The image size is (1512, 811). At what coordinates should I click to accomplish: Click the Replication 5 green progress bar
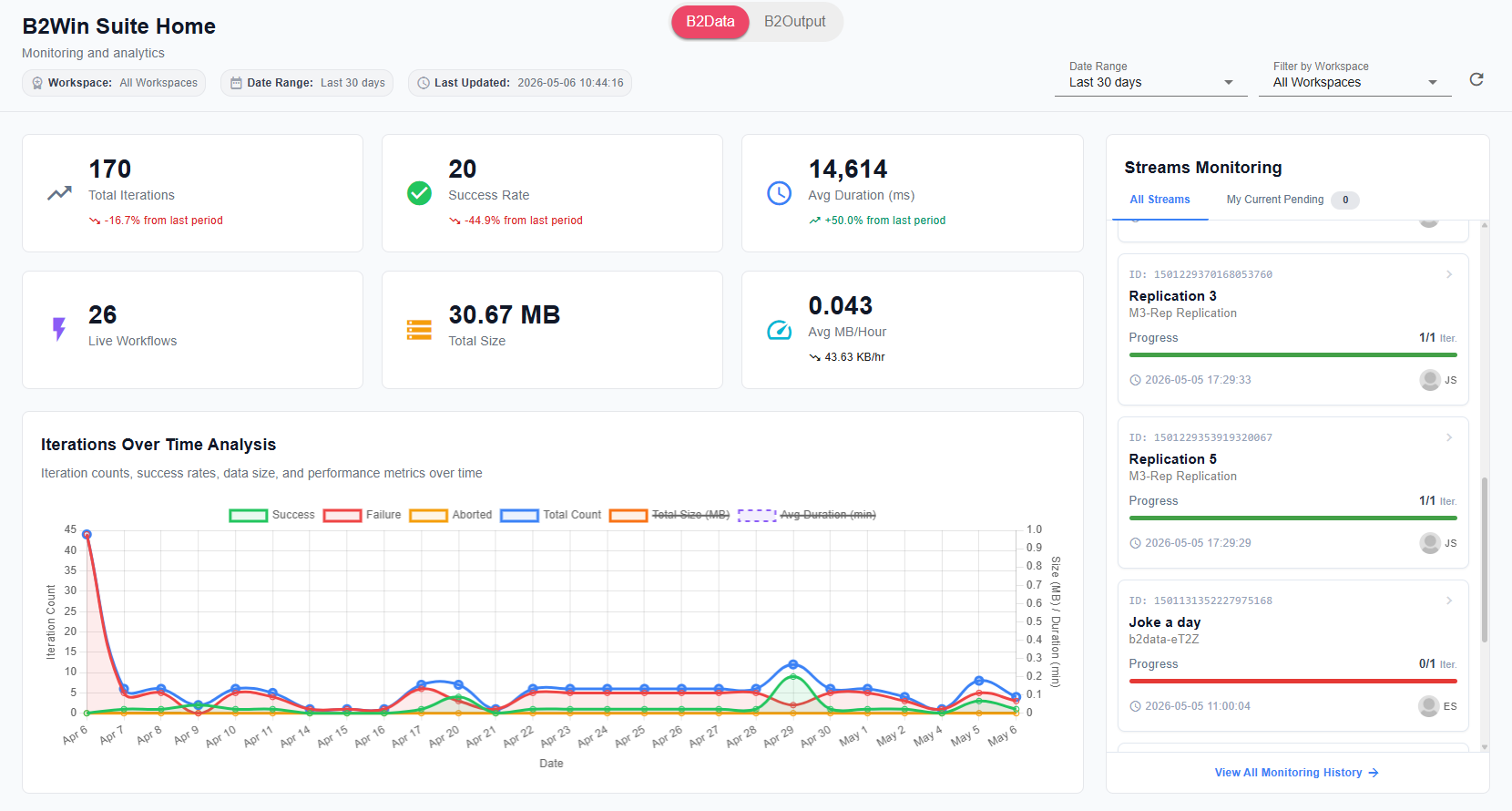coord(1292,518)
